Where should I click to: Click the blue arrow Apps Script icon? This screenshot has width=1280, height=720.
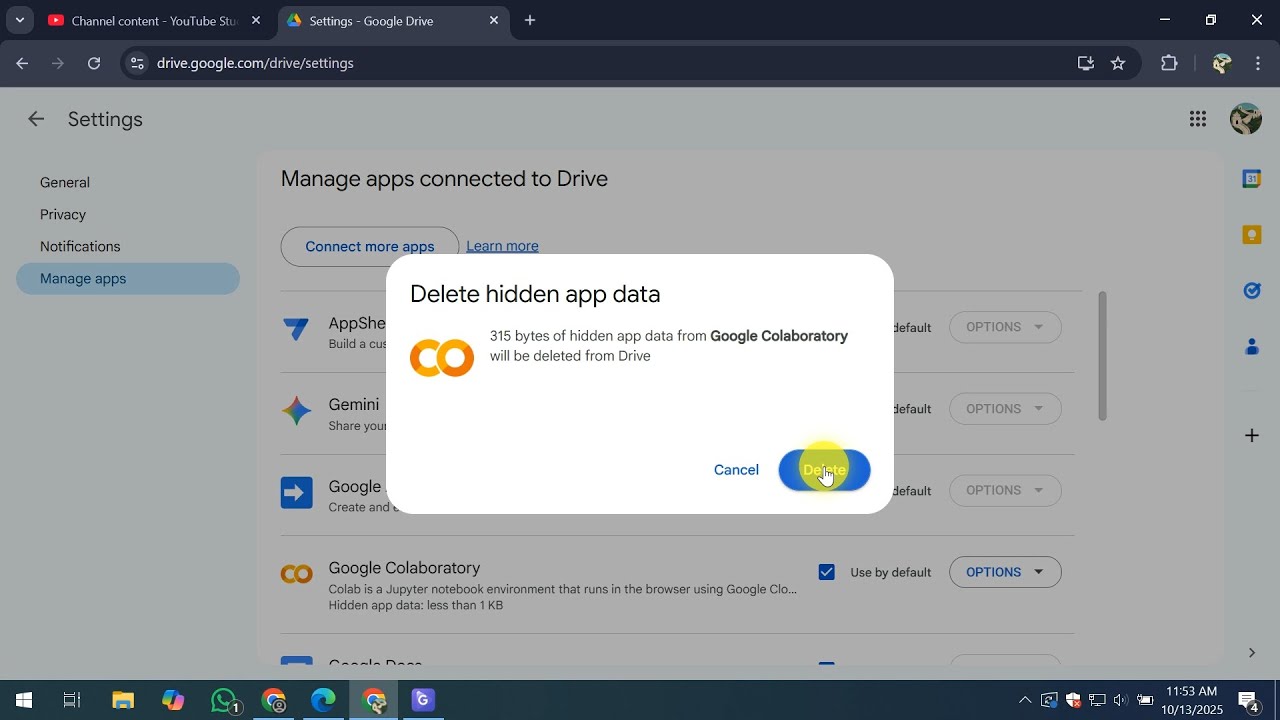tap(296, 492)
